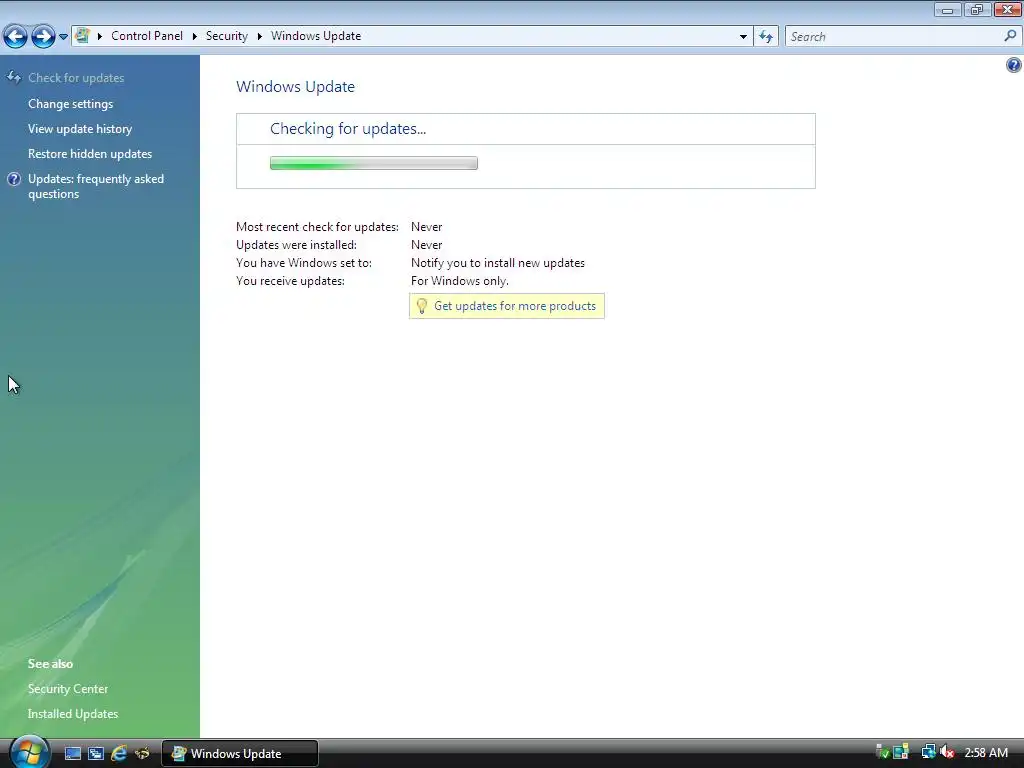Click 'Checking for updates...' status text

tap(348, 129)
